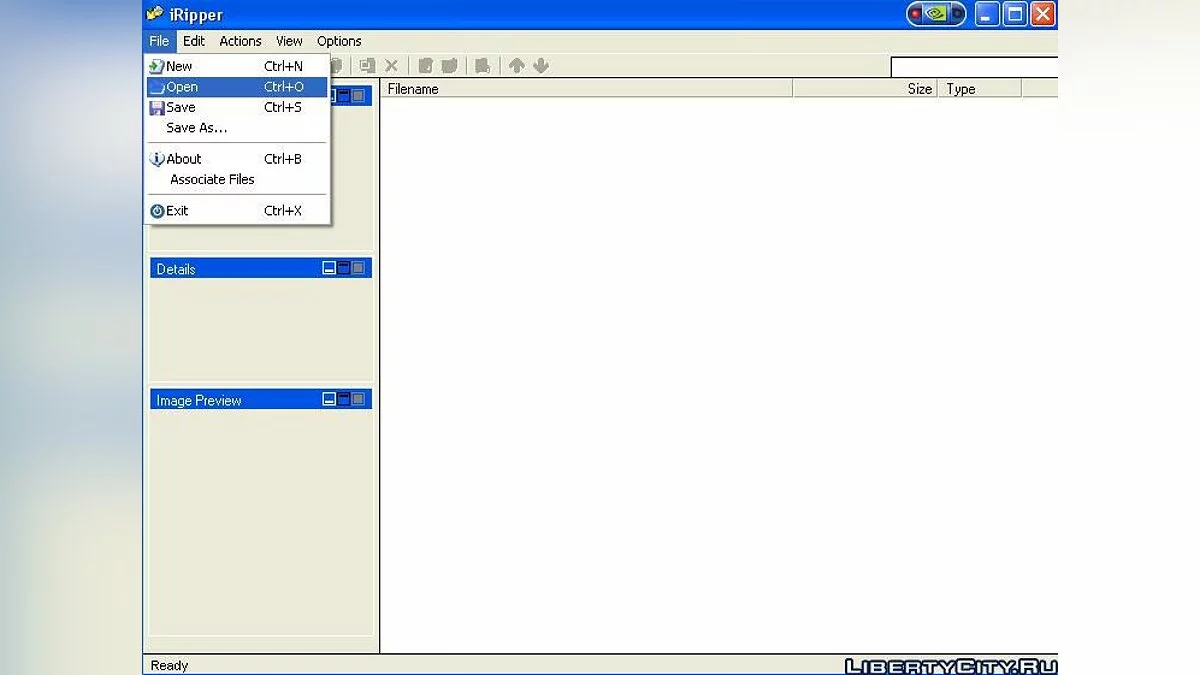
Task: Close the Image Preview panel
Action: tap(358, 399)
